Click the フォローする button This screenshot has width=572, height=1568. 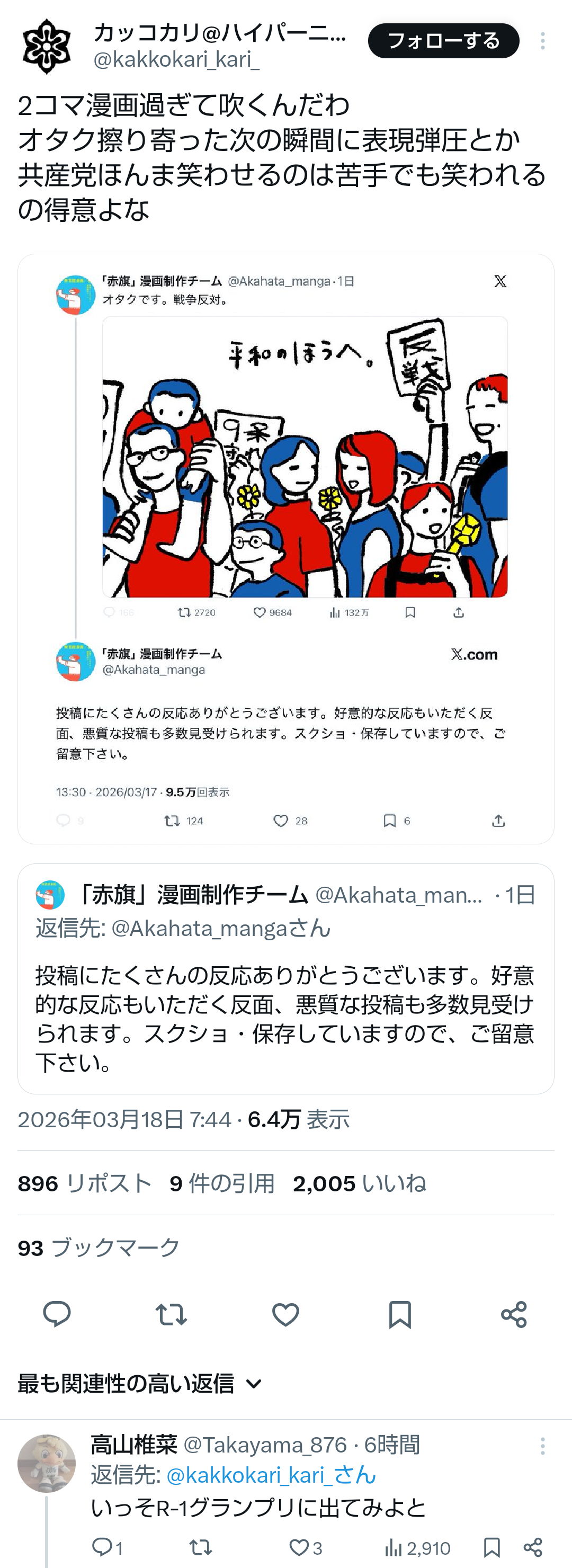(x=444, y=41)
